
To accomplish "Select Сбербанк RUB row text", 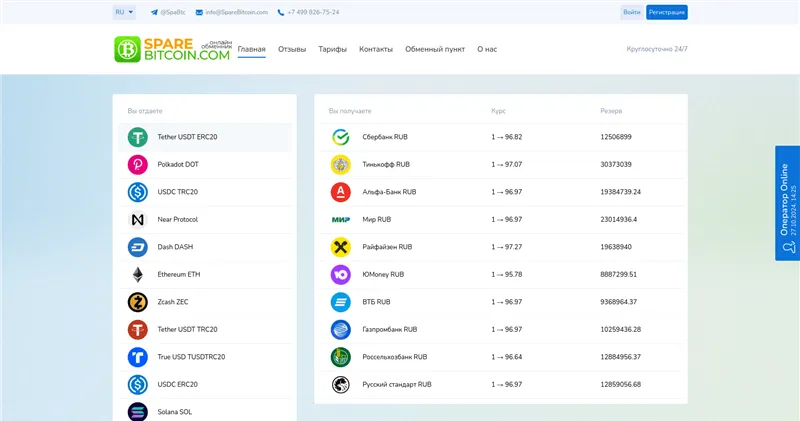I will (x=385, y=137).
